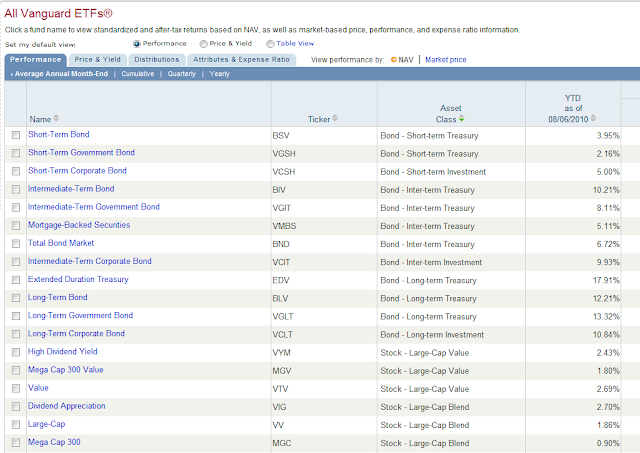Select the VGSH ticker cell
This screenshot has width=640, height=453.
tap(284, 154)
